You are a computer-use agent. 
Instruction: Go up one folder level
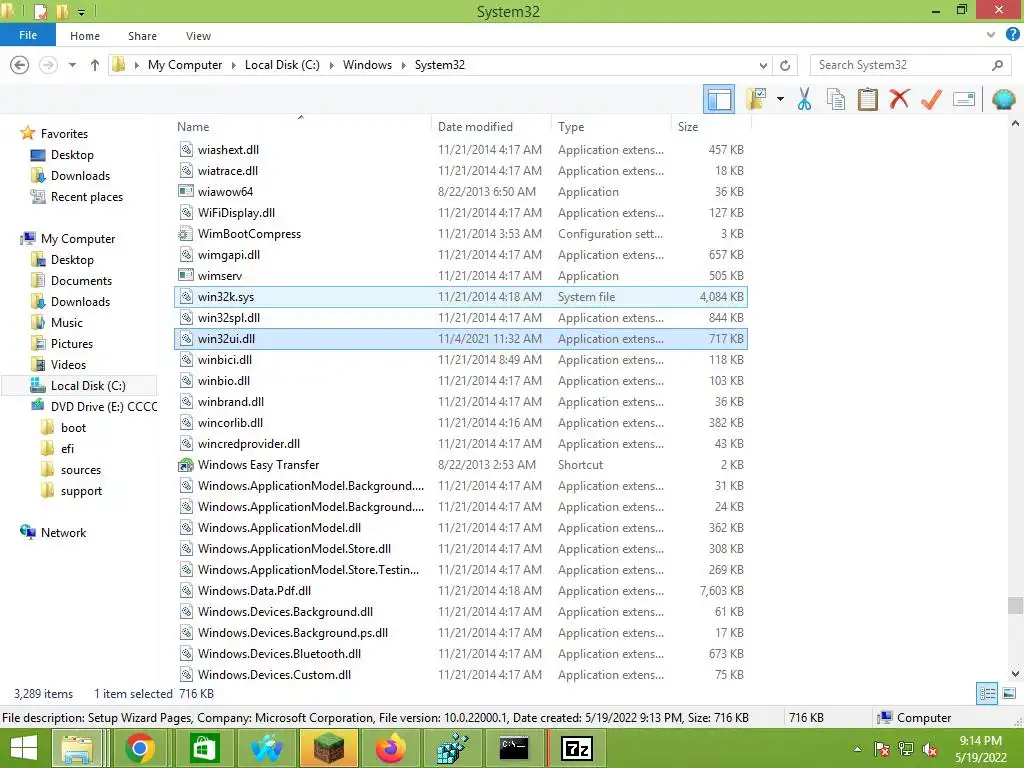(95, 65)
